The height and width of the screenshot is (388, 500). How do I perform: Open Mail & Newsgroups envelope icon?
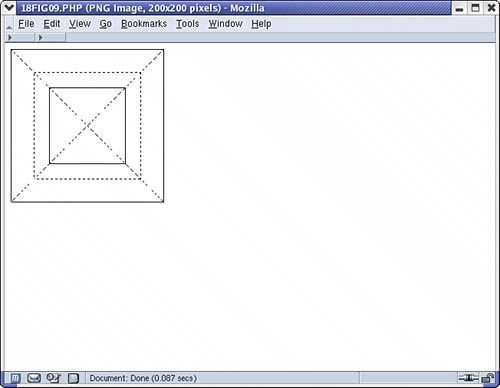pyautogui.click(x=34, y=378)
